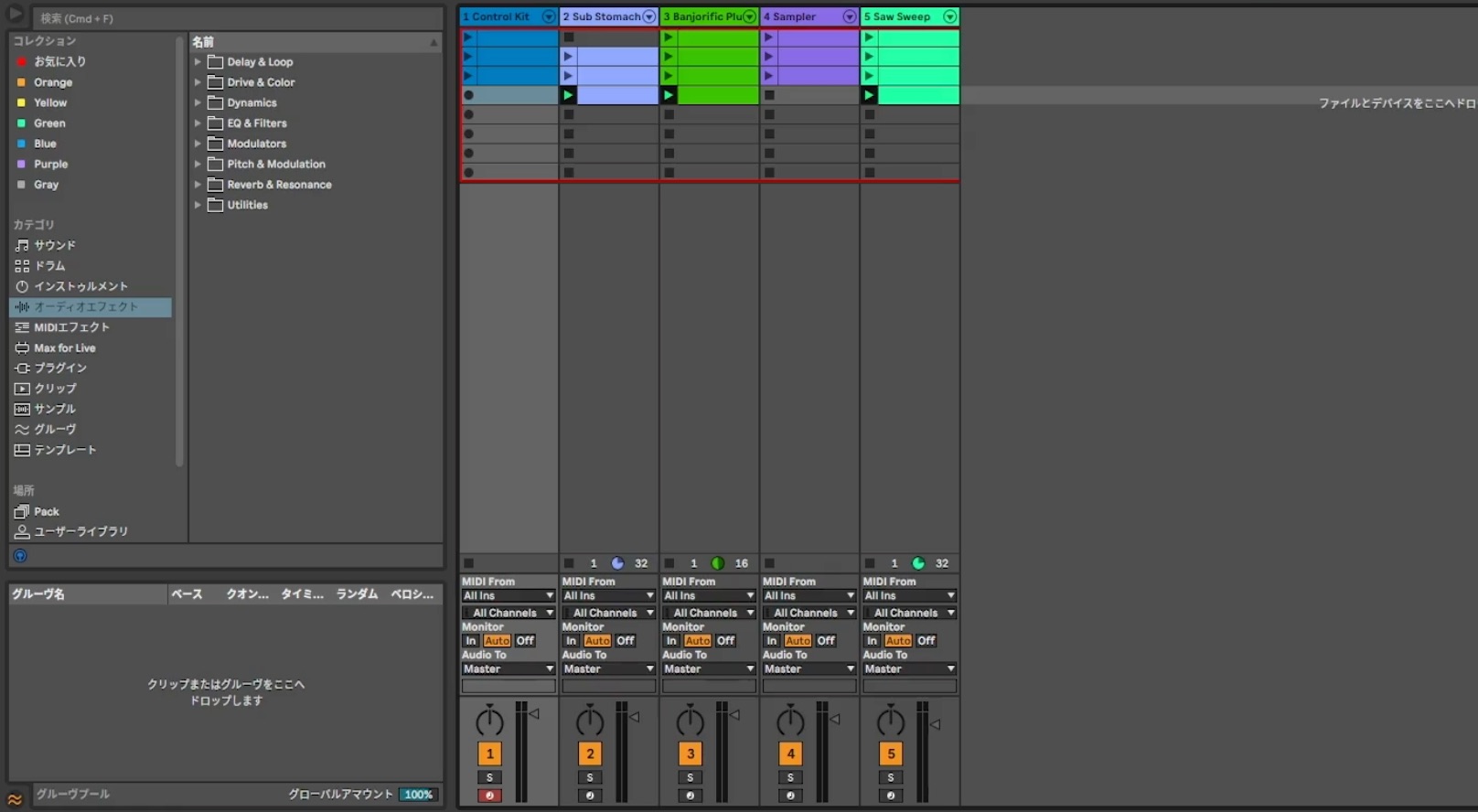This screenshot has height=812, width=1478.
Task: Select the オーディオエフェクト (Audio Effects) category
Action: click(86, 307)
